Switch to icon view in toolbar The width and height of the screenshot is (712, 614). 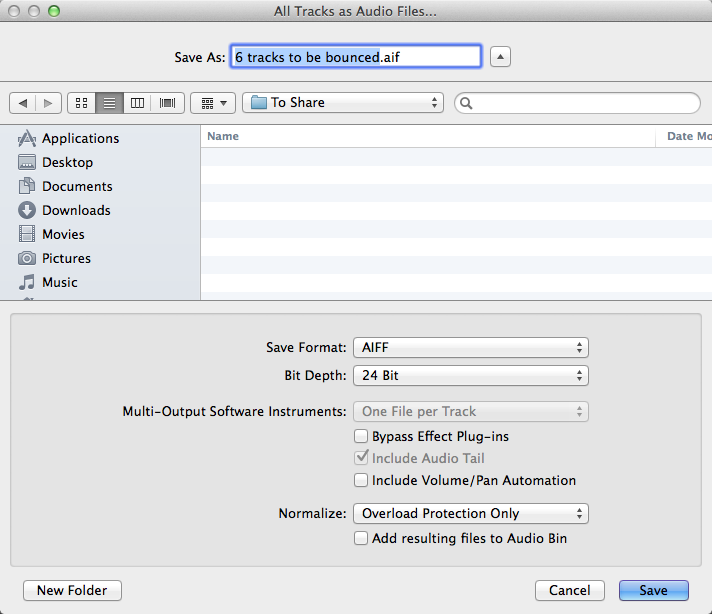coord(82,103)
